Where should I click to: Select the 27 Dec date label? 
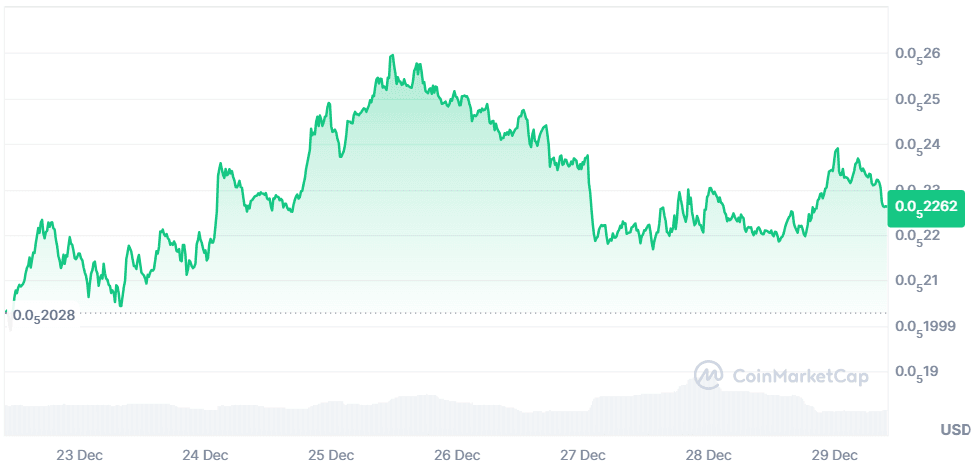coord(584,454)
